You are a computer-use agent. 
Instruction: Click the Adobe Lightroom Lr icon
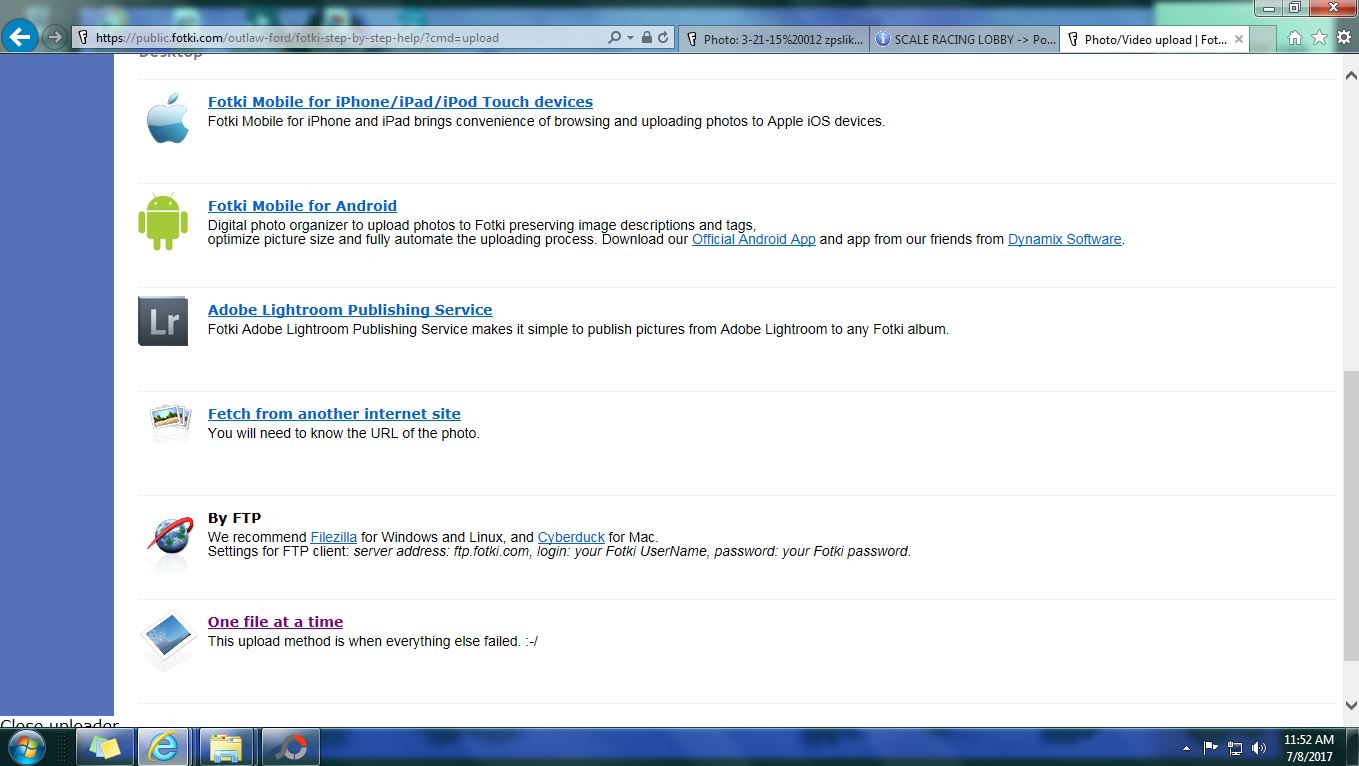163,321
